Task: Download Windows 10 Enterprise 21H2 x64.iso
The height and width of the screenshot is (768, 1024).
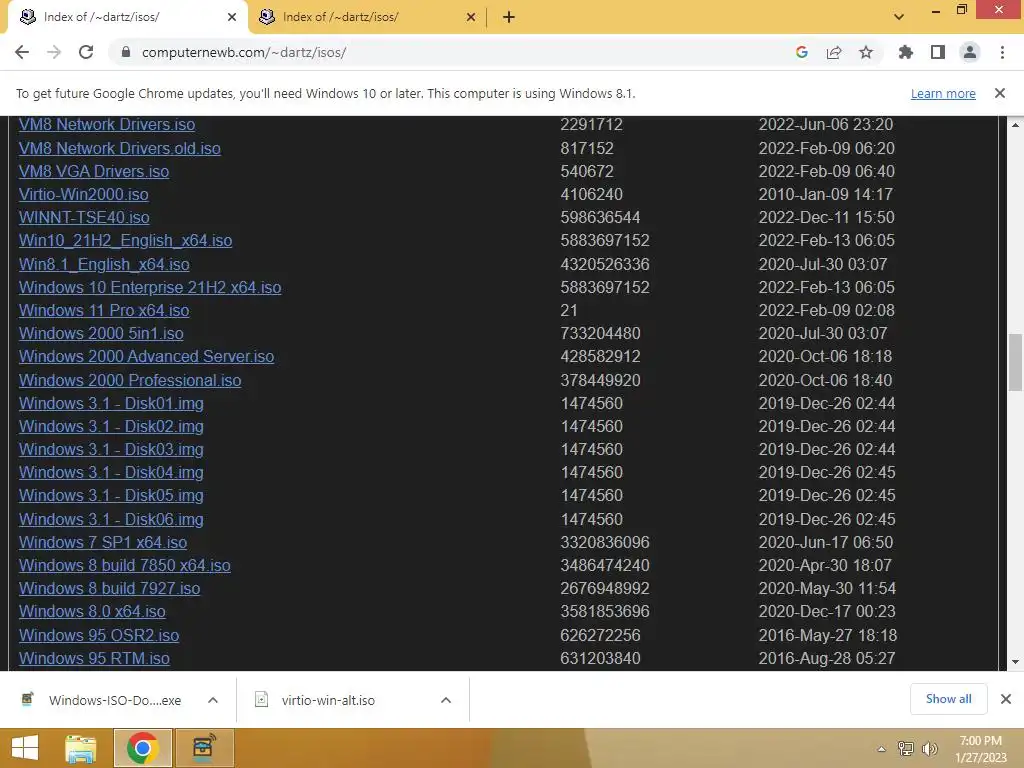Action: click(x=150, y=287)
